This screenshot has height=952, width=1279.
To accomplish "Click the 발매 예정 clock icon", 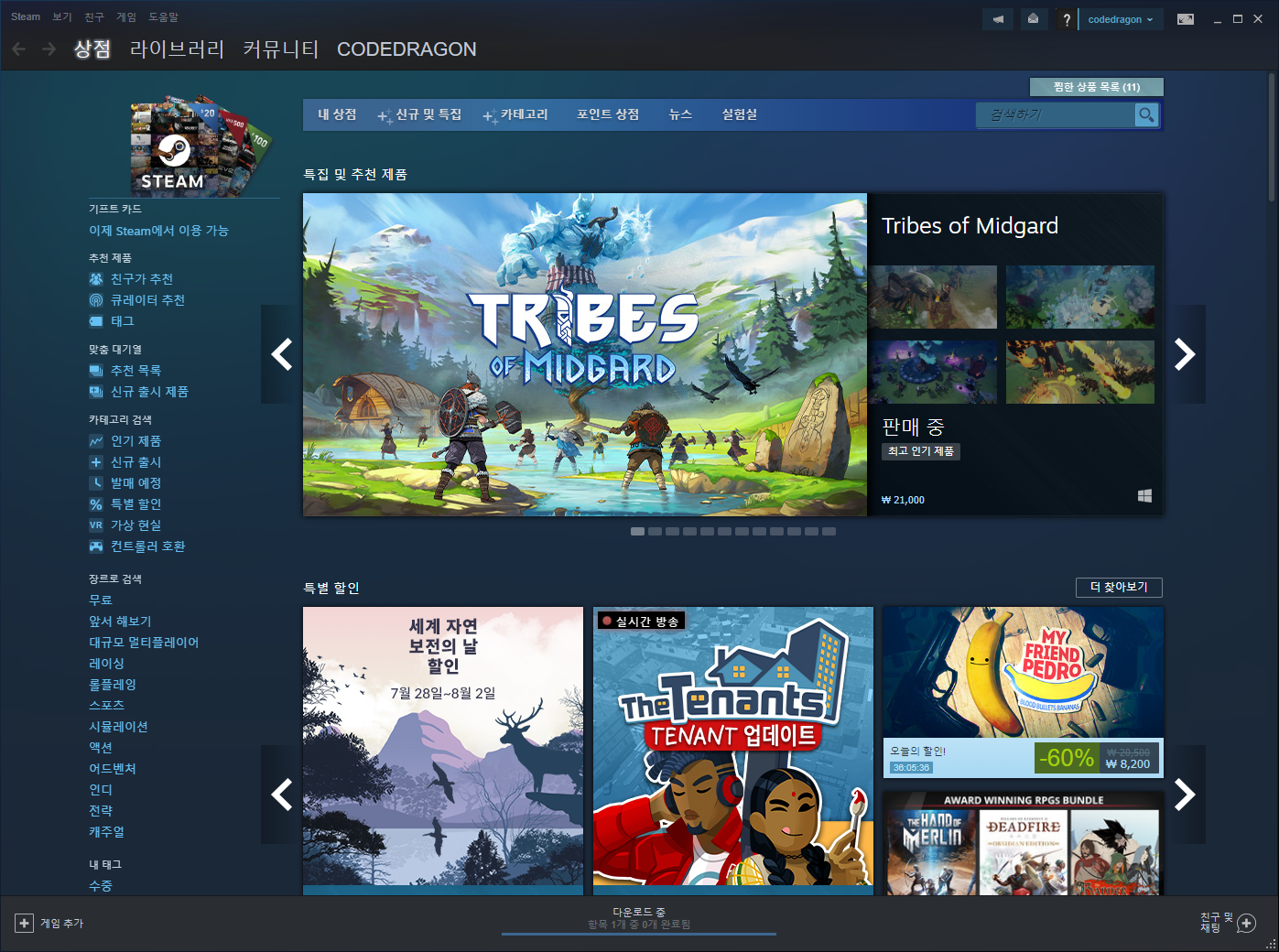I will [x=96, y=483].
